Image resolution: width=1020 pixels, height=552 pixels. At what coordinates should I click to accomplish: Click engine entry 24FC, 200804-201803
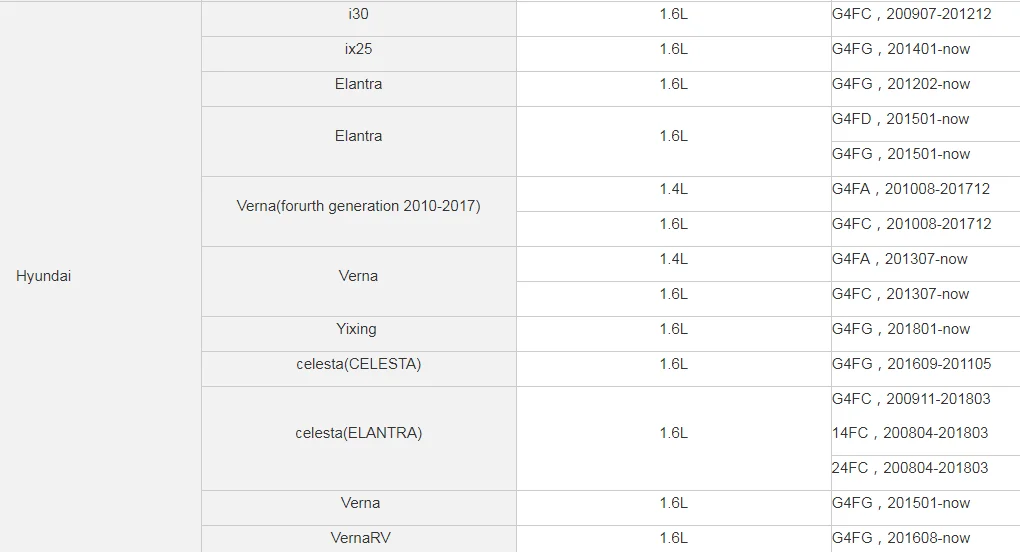[910, 468]
